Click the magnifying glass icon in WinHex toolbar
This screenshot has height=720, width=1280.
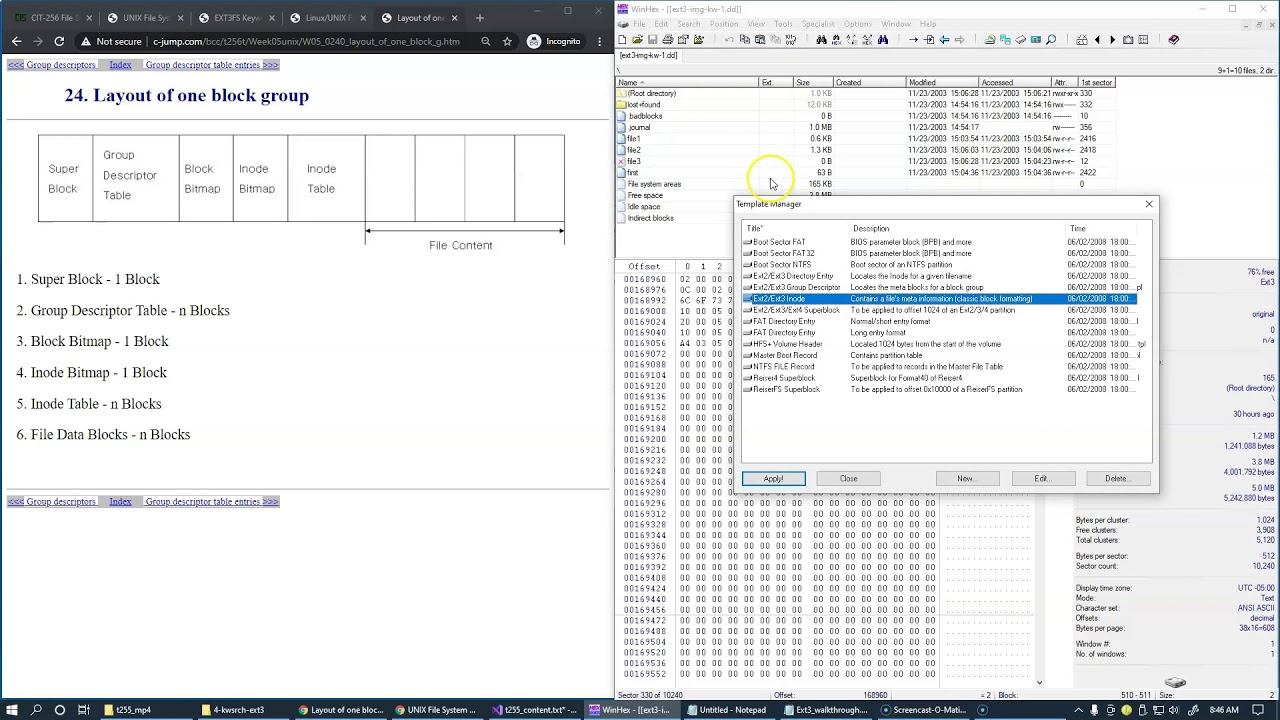(x=1051, y=40)
